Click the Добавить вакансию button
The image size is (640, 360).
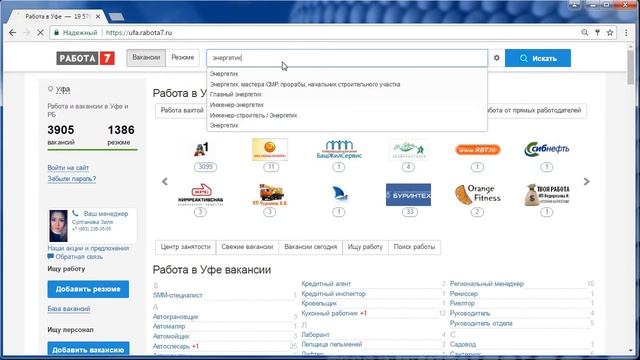(88, 350)
